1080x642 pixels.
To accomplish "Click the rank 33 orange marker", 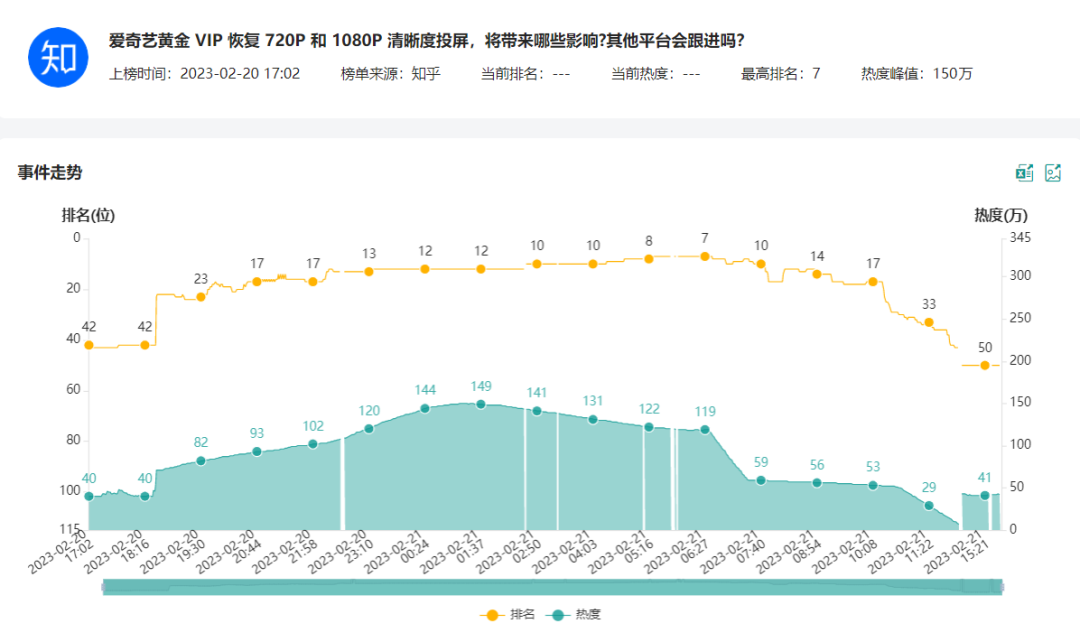I will click(x=929, y=322).
